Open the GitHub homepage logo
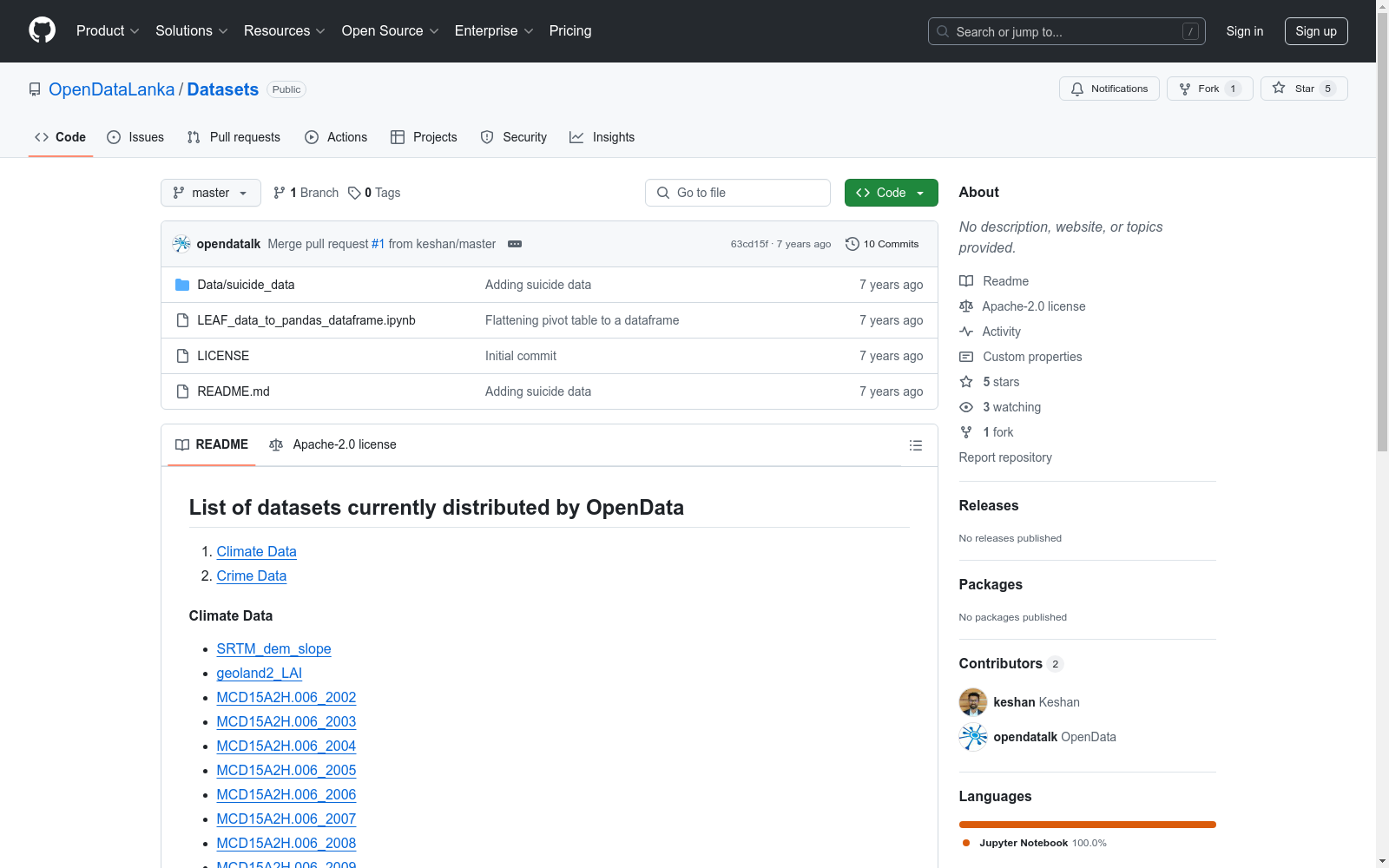The height and width of the screenshot is (868, 1389). coord(42,30)
